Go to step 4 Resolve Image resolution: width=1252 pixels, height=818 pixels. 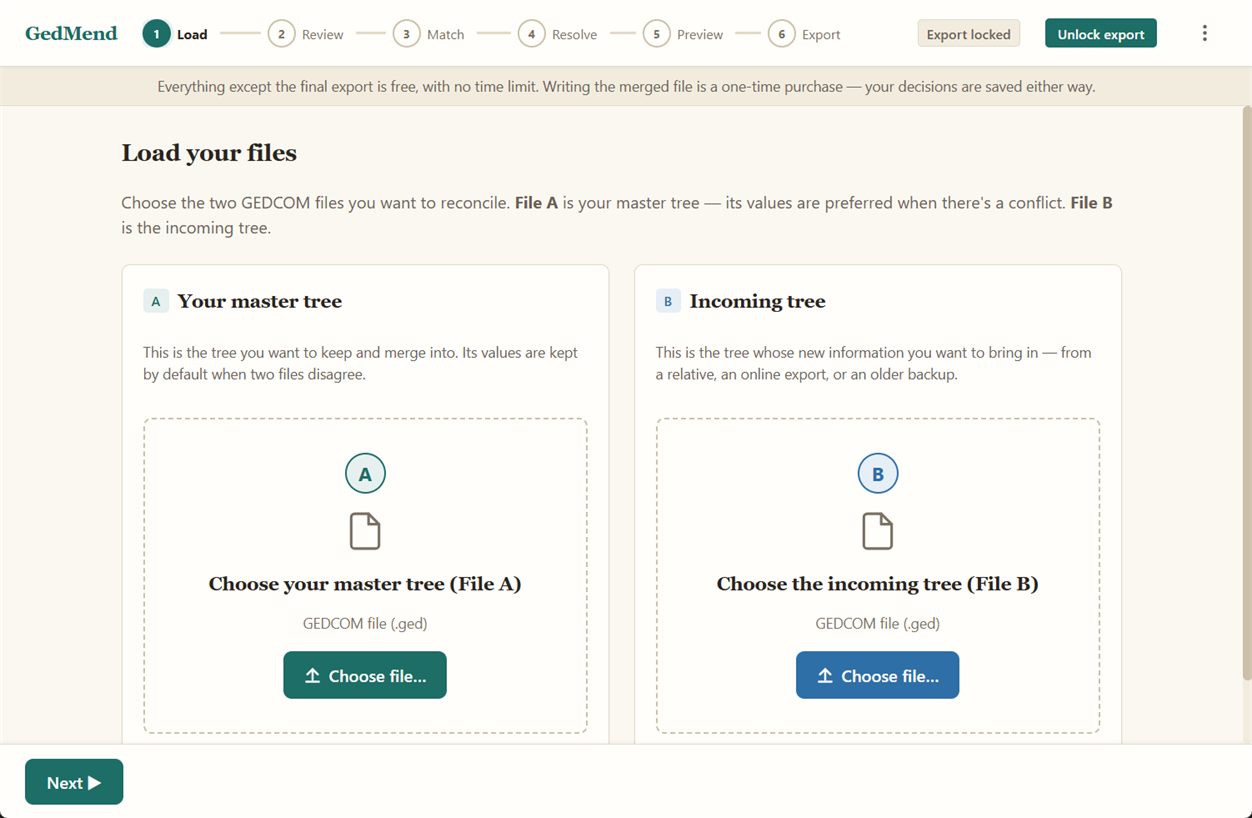558,34
